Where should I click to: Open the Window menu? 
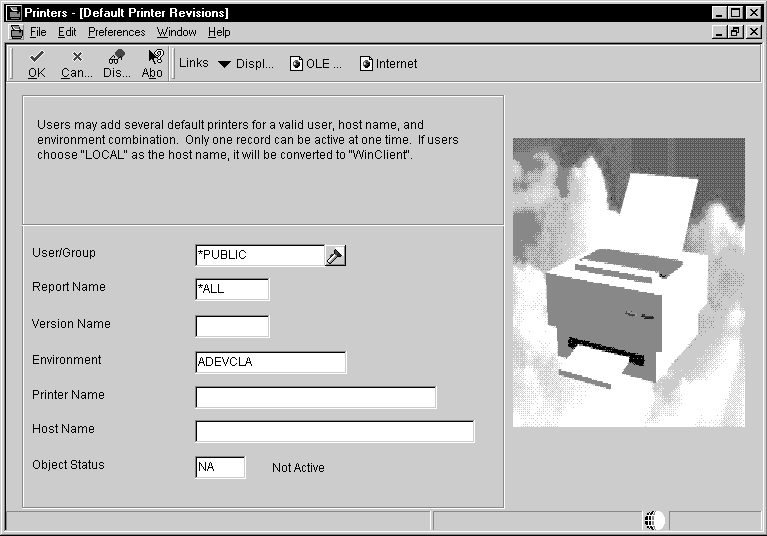[x=177, y=32]
